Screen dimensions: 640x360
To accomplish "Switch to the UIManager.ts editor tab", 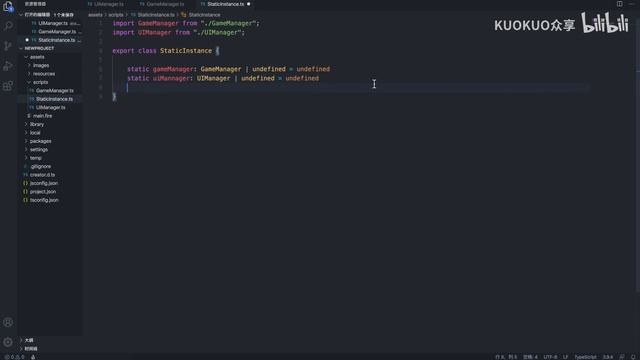I will coord(106,4).
